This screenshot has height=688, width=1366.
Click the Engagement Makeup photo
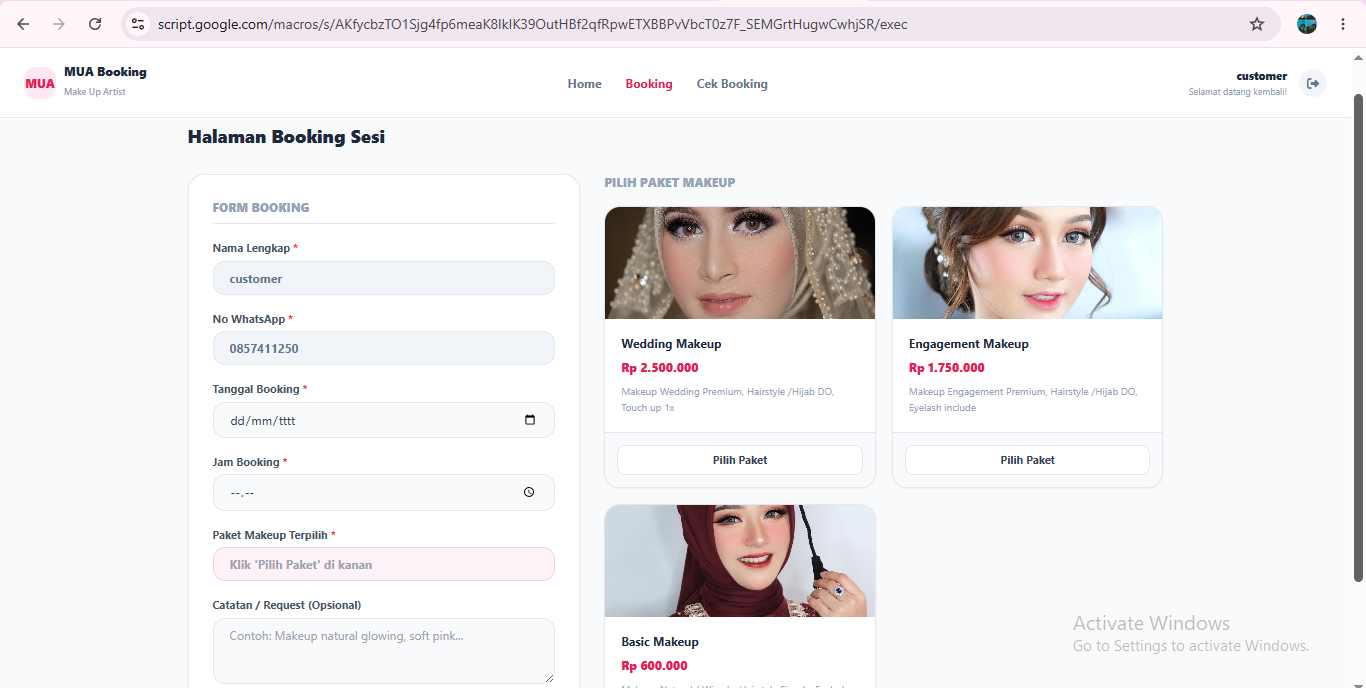(x=1027, y=263)
